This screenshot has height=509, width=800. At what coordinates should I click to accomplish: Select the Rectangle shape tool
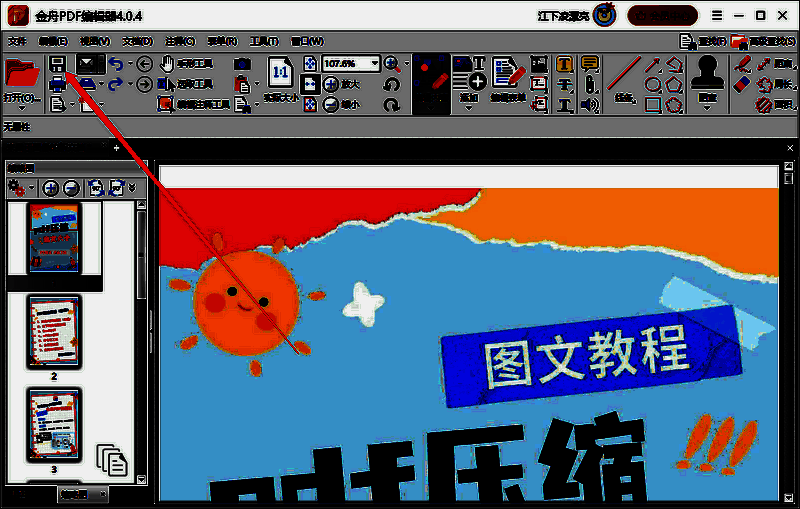point(653,105)
